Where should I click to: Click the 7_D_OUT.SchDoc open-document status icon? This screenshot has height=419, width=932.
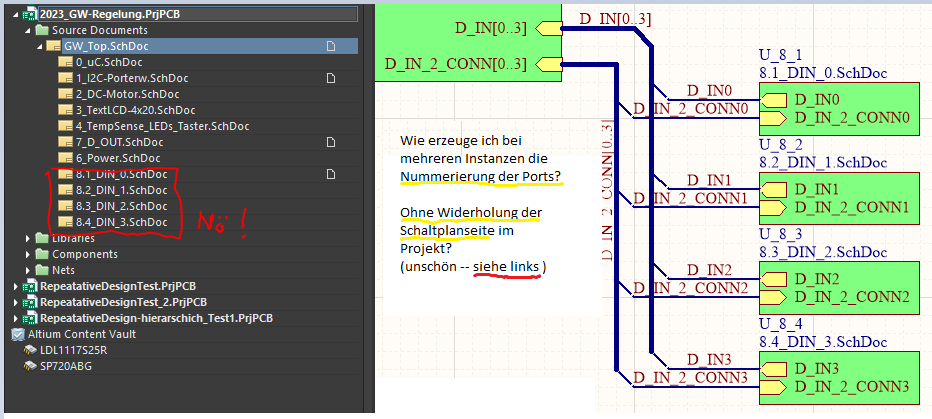332,142
